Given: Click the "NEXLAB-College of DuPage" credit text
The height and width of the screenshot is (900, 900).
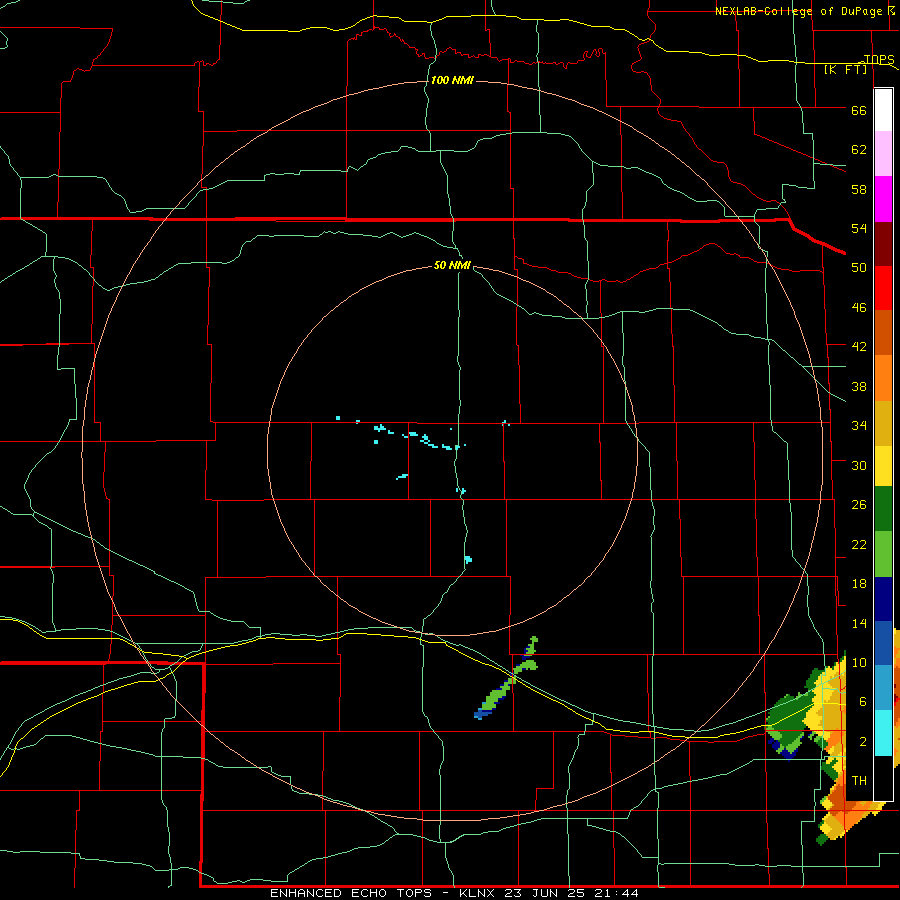Looking at the screenshot, I should [800, 11].
